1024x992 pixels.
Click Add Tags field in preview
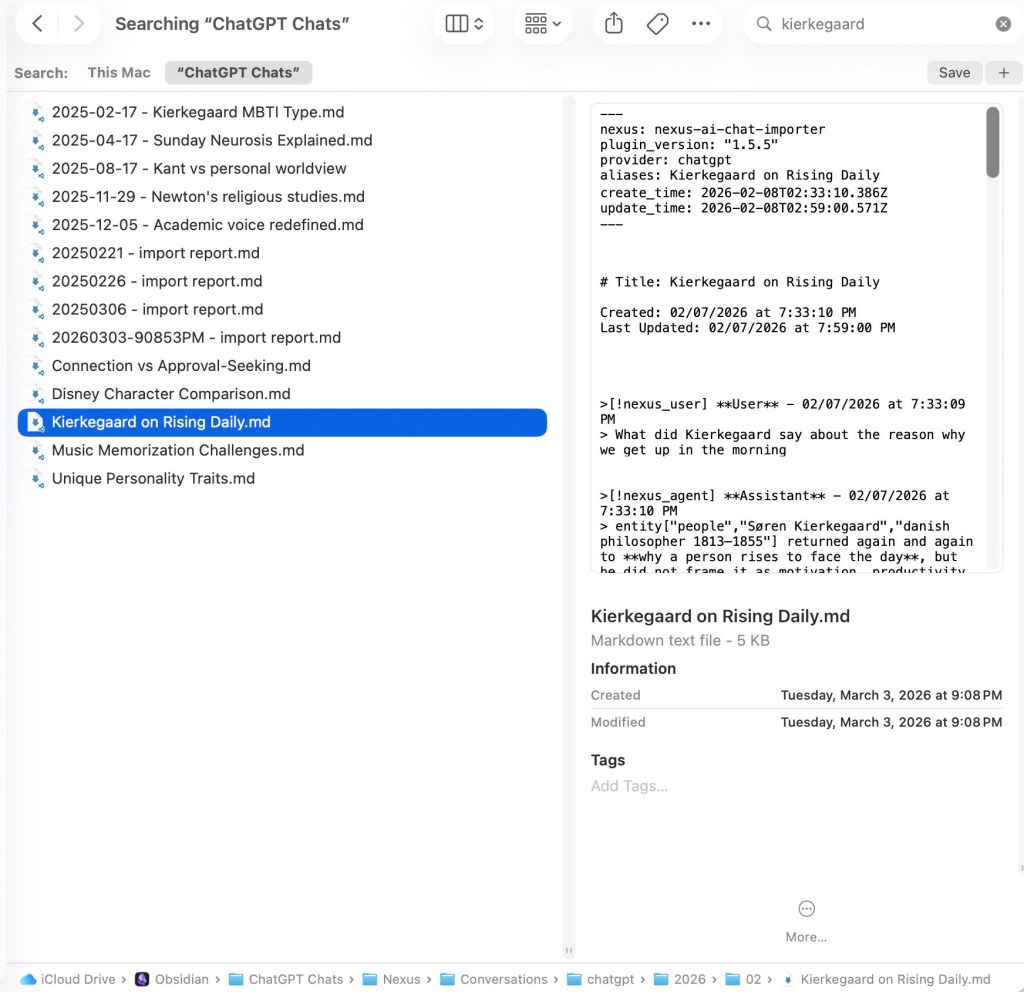629,786
